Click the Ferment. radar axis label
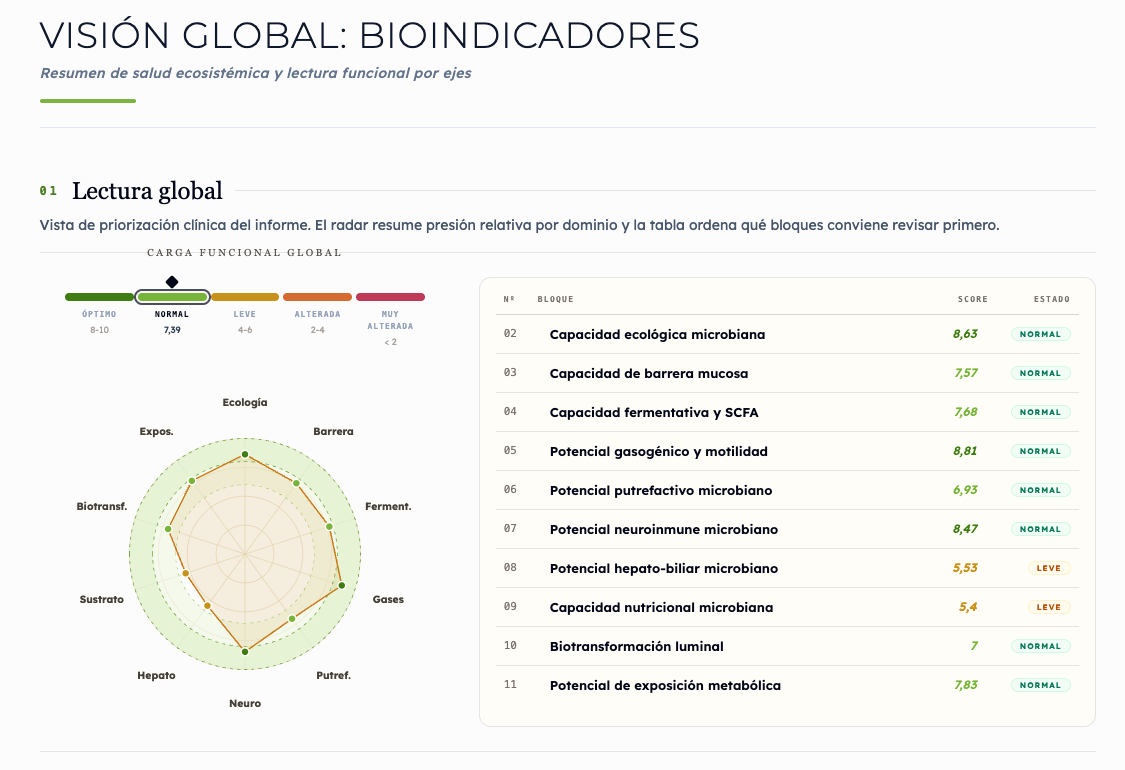 pyautogui.click(x=388, y=507)
